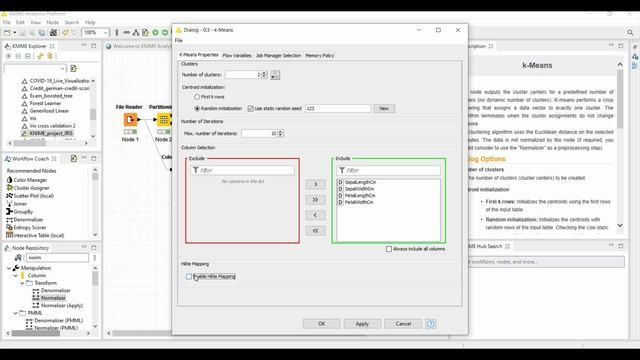Click the Cancel button

tap(403, 324)
